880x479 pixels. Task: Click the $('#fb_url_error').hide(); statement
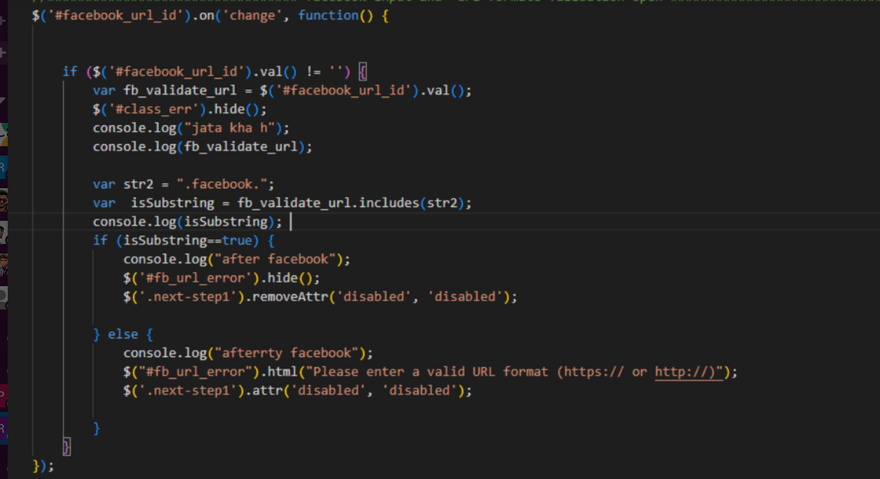click(x=221, y=278)
